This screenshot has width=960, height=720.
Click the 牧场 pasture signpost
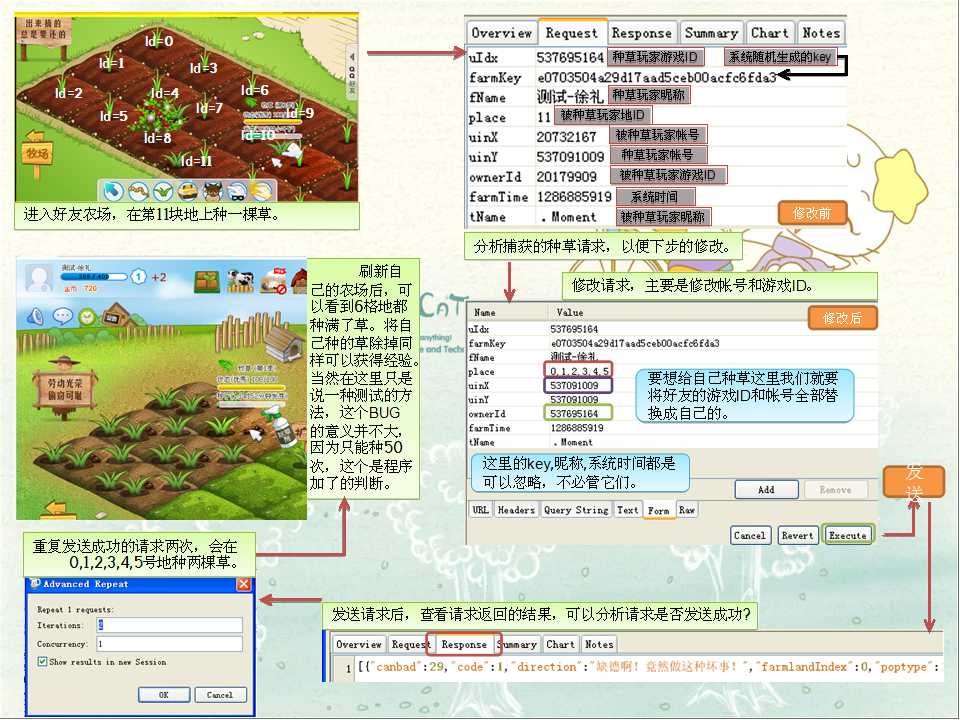pos(36,152)
